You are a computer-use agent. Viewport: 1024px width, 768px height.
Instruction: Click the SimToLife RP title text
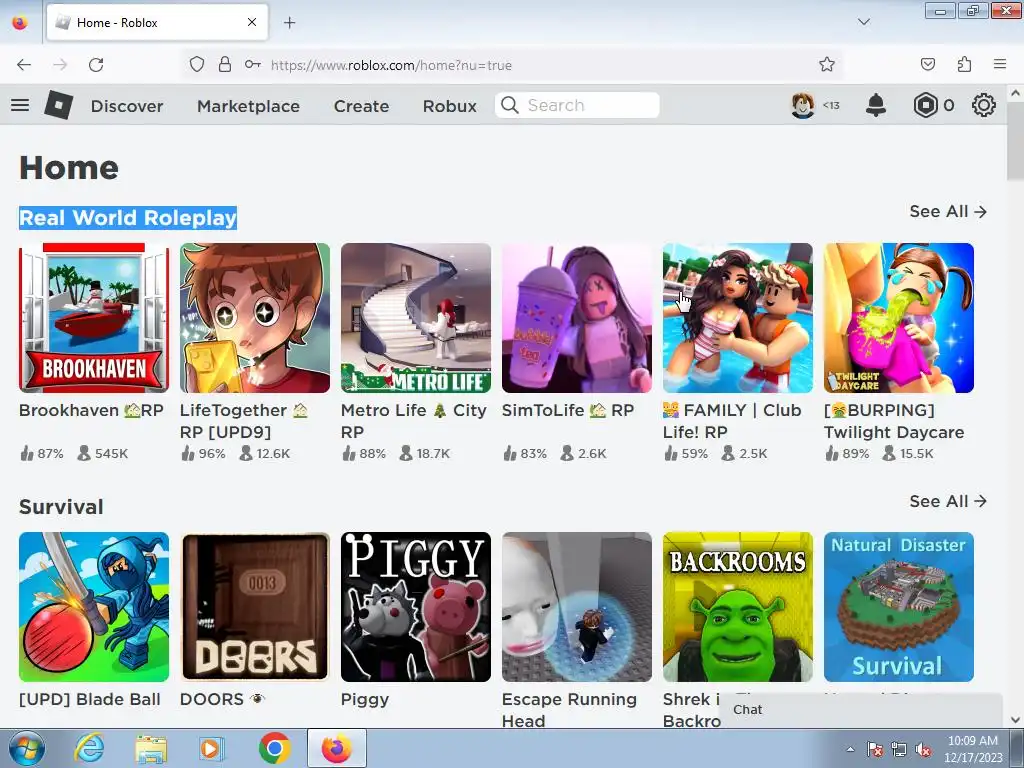point(568,410)
